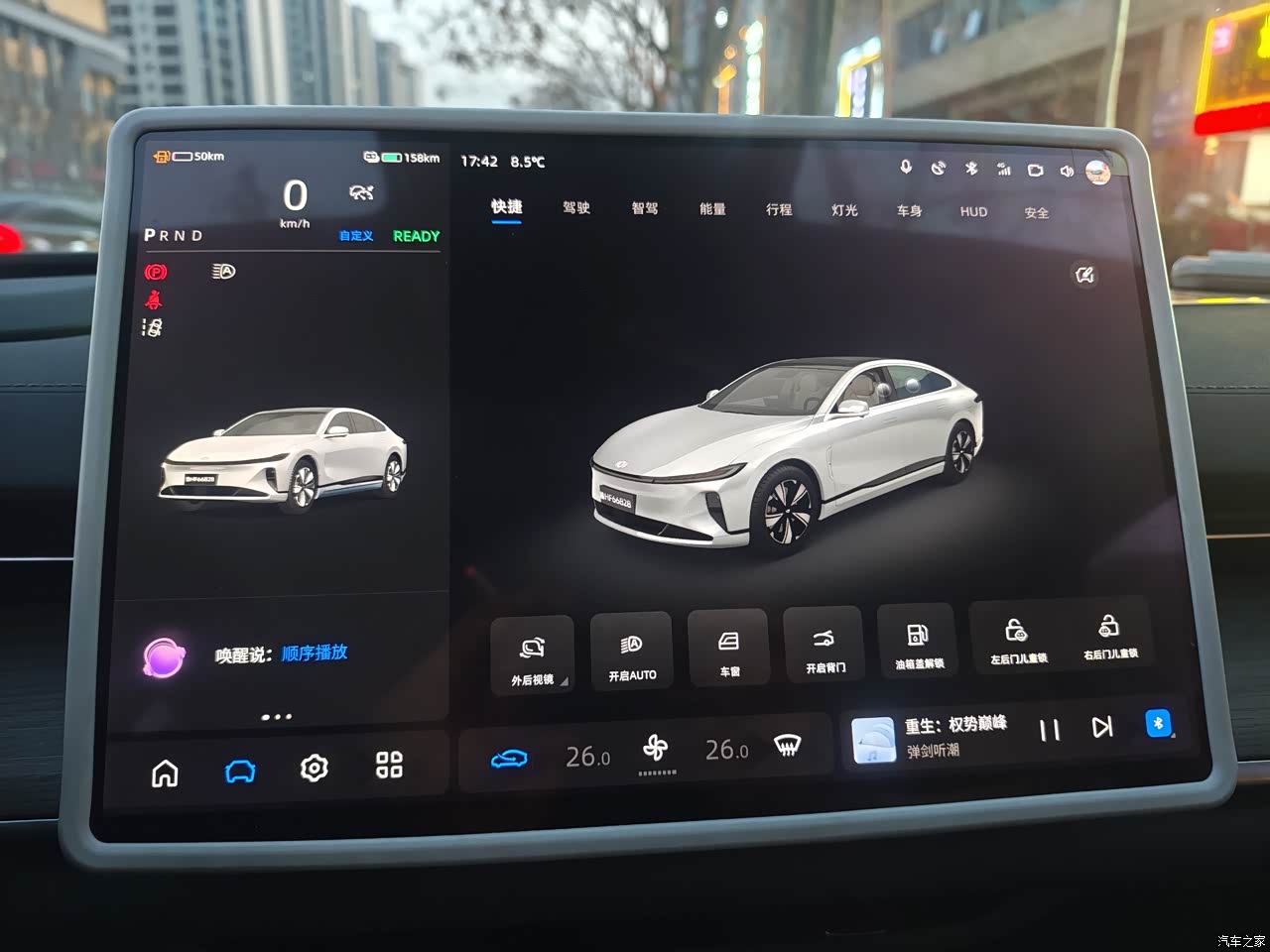Tap the user avatar in top corner
This screenshot has width=1270, height=952.
tap(1097, 172)
